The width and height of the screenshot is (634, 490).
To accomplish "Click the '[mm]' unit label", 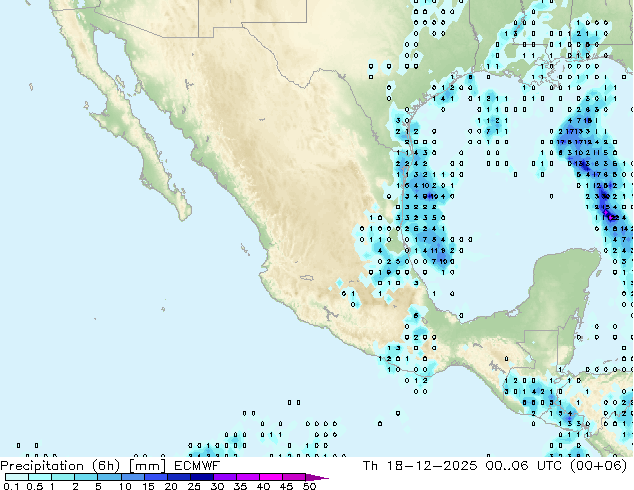I will (x=147, y=466).
